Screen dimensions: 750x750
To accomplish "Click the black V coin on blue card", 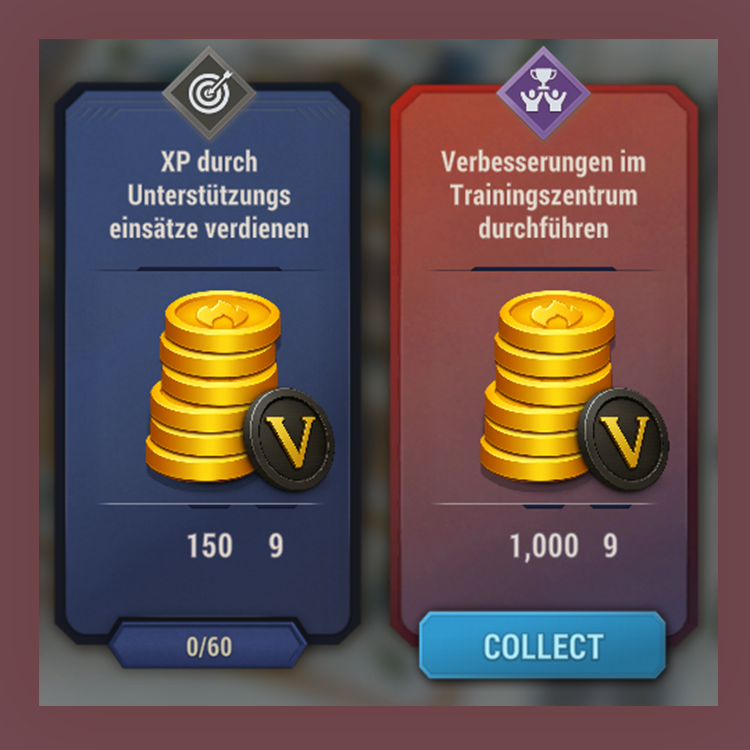I will coord(289,439).
